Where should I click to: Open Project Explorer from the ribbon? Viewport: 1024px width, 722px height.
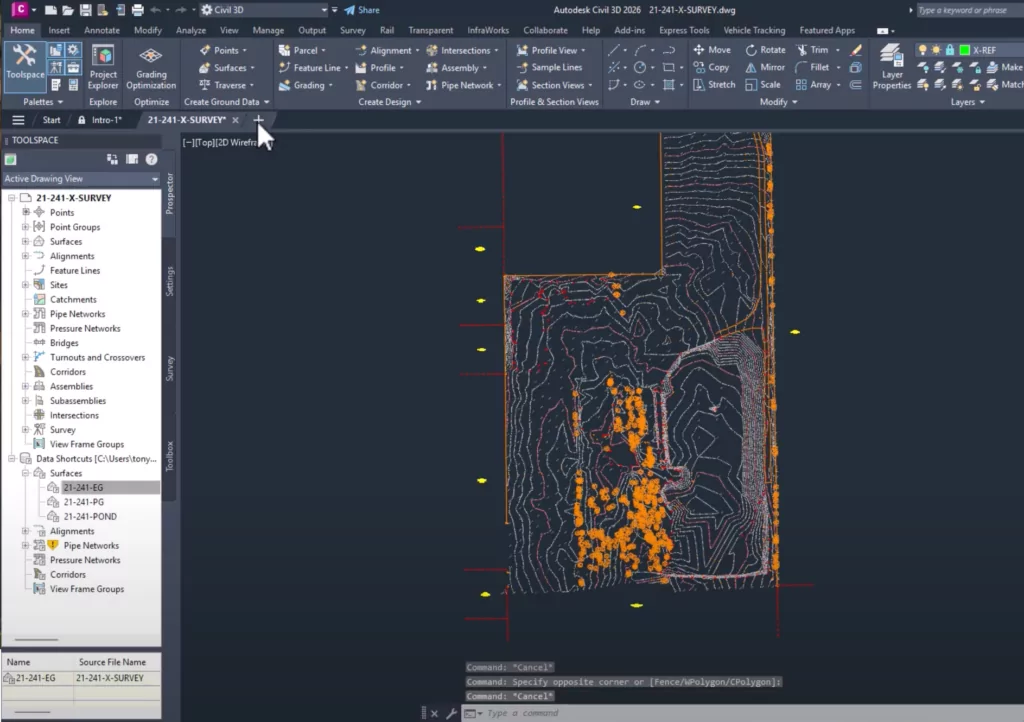coord(102,66)
